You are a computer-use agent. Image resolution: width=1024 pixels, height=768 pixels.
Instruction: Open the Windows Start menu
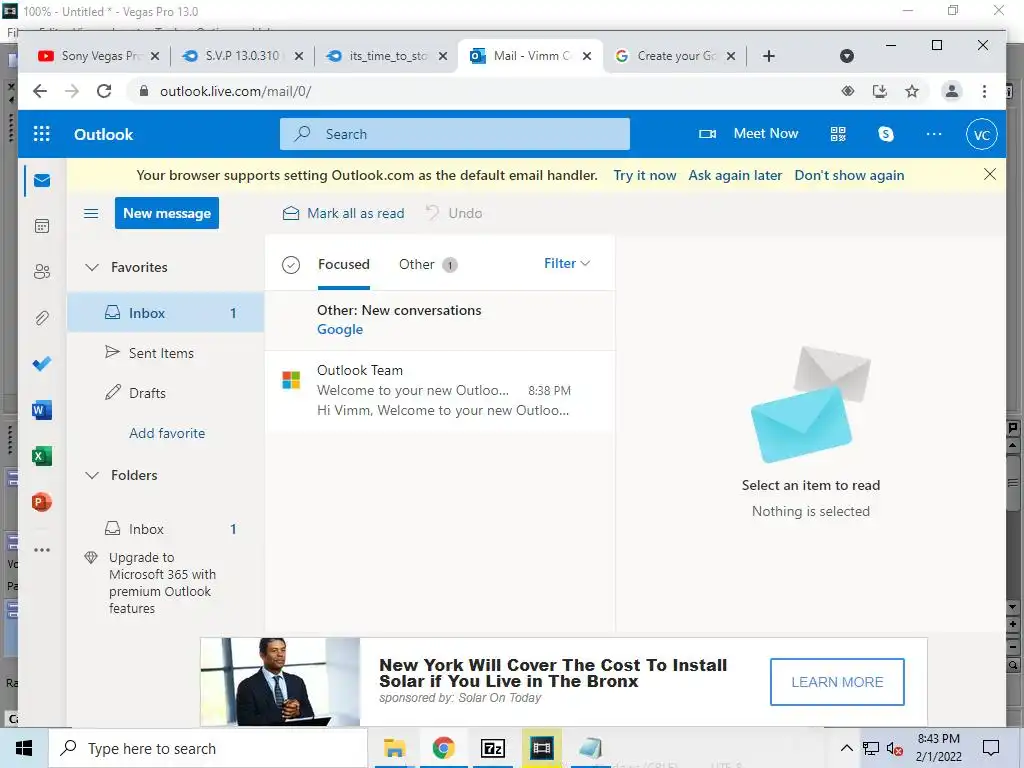click(24, 748)
